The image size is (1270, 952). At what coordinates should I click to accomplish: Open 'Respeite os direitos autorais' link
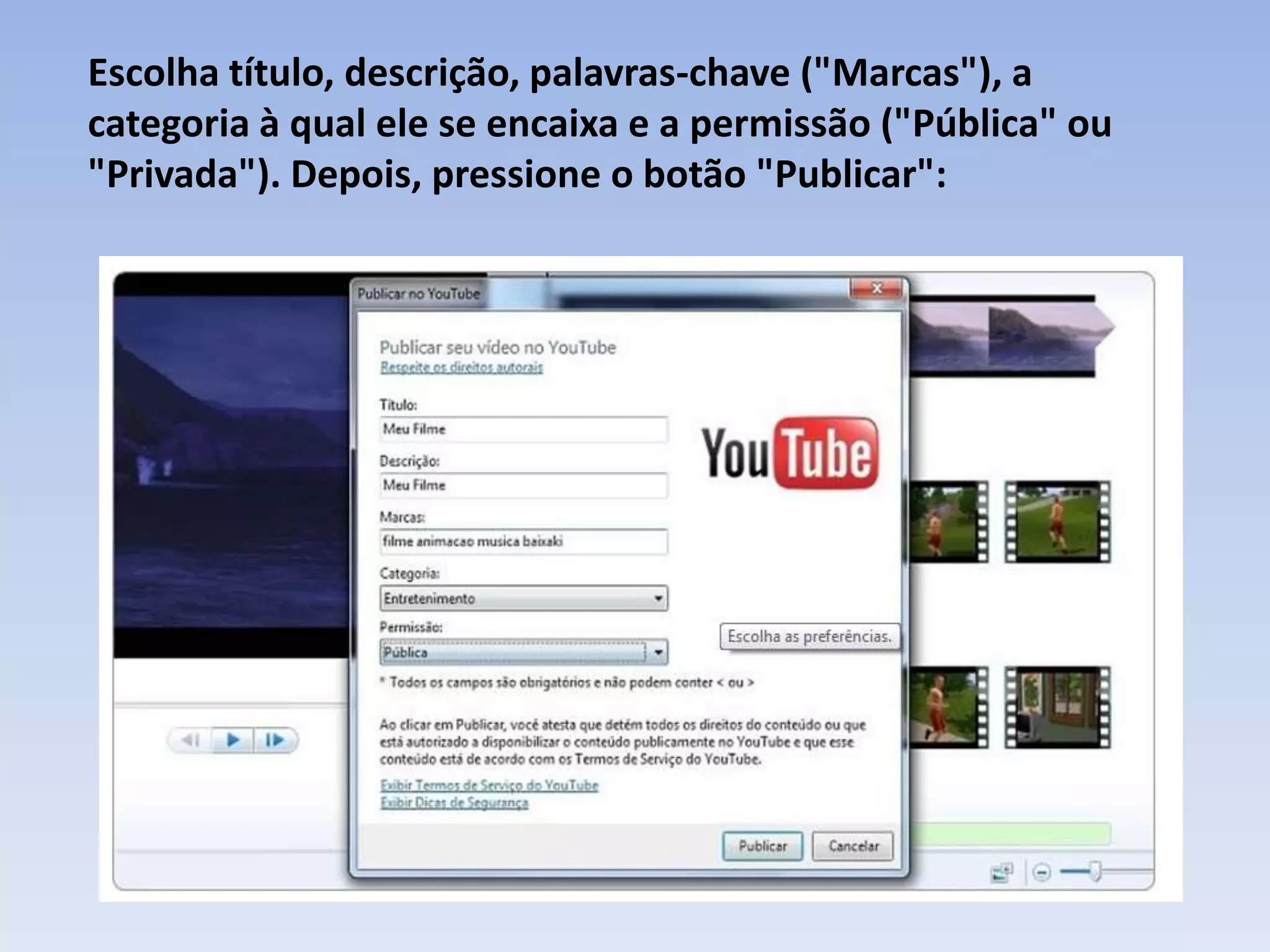point(461,368)
